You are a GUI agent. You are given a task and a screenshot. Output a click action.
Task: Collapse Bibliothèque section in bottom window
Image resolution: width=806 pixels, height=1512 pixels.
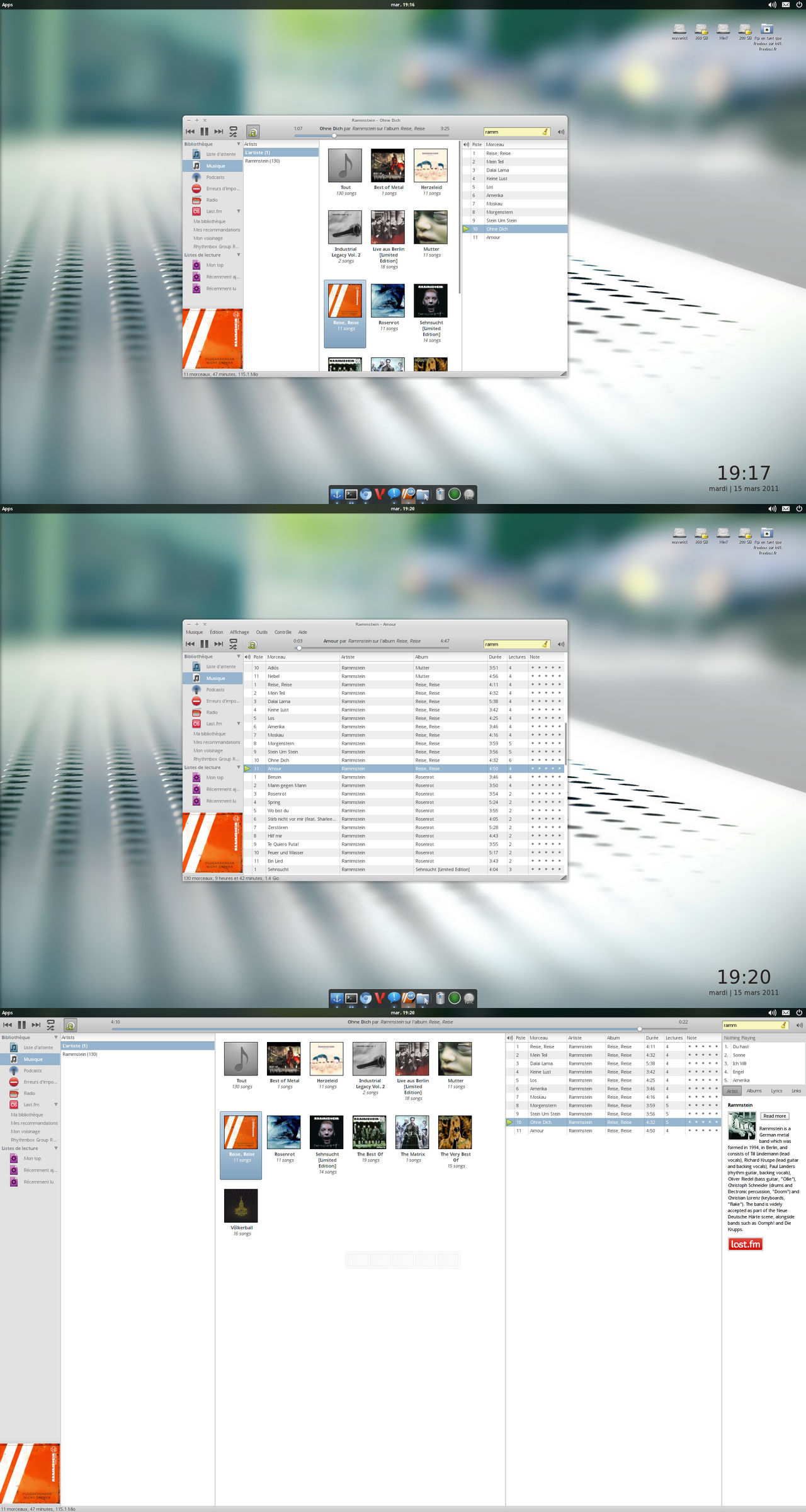coord(56,1037)
